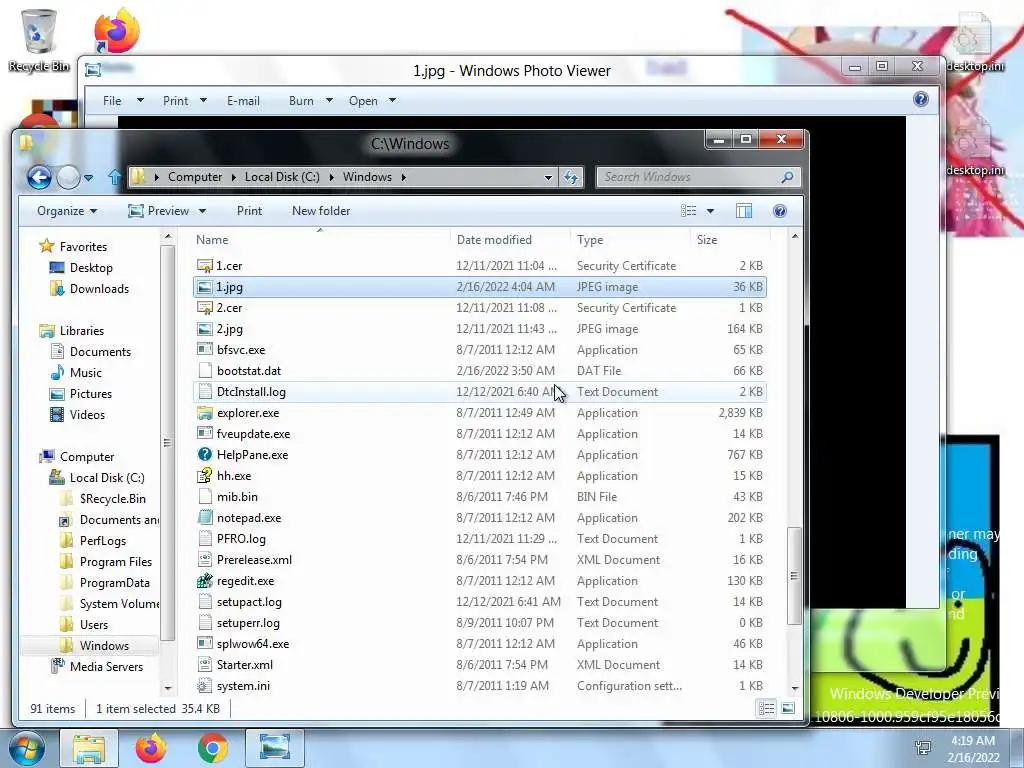The image size is (1024, 768).
Task: Select the notepad.exe icon
Action: pos(205,518)
